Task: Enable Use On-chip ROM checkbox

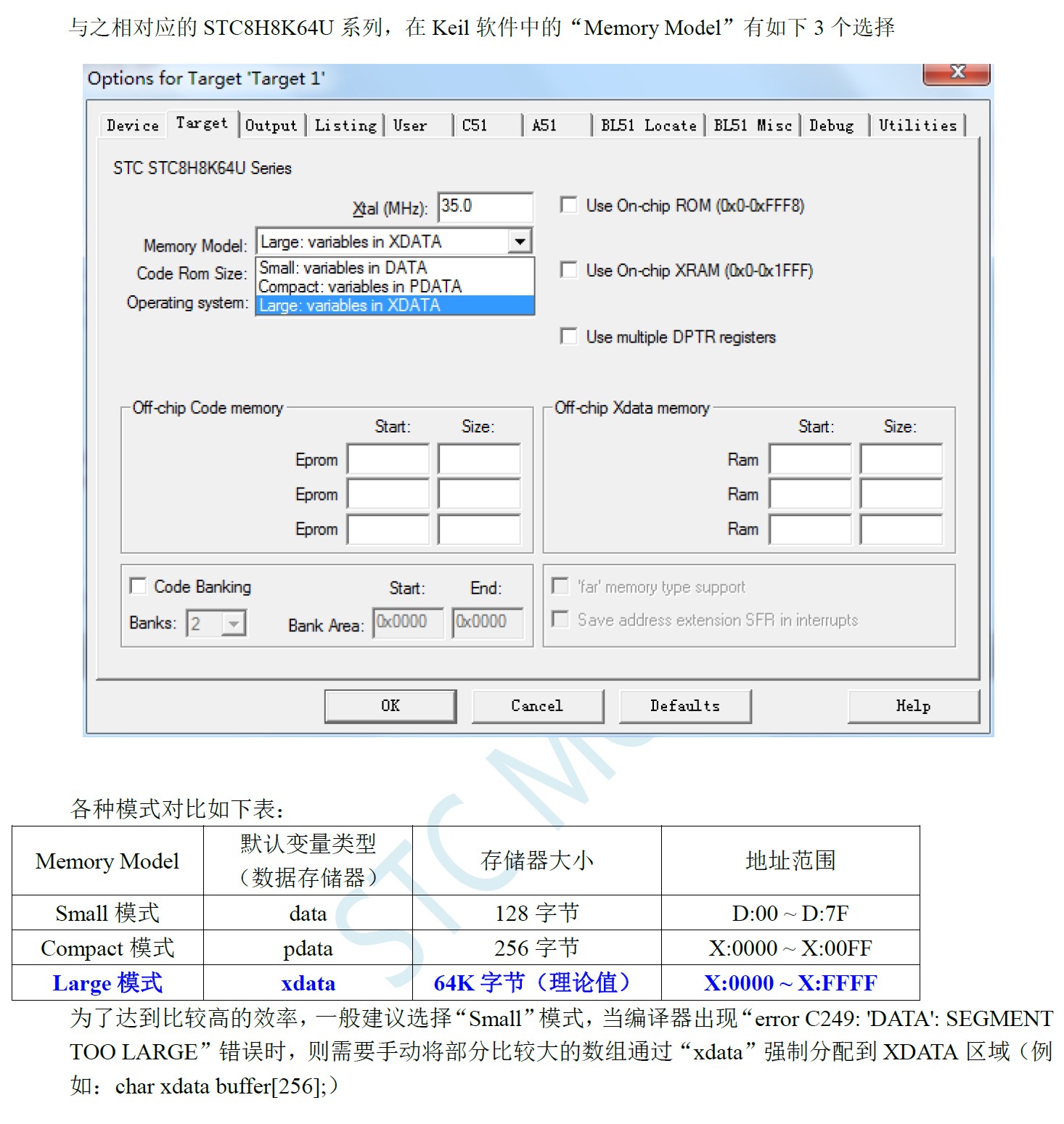Action: click(569, 205)
